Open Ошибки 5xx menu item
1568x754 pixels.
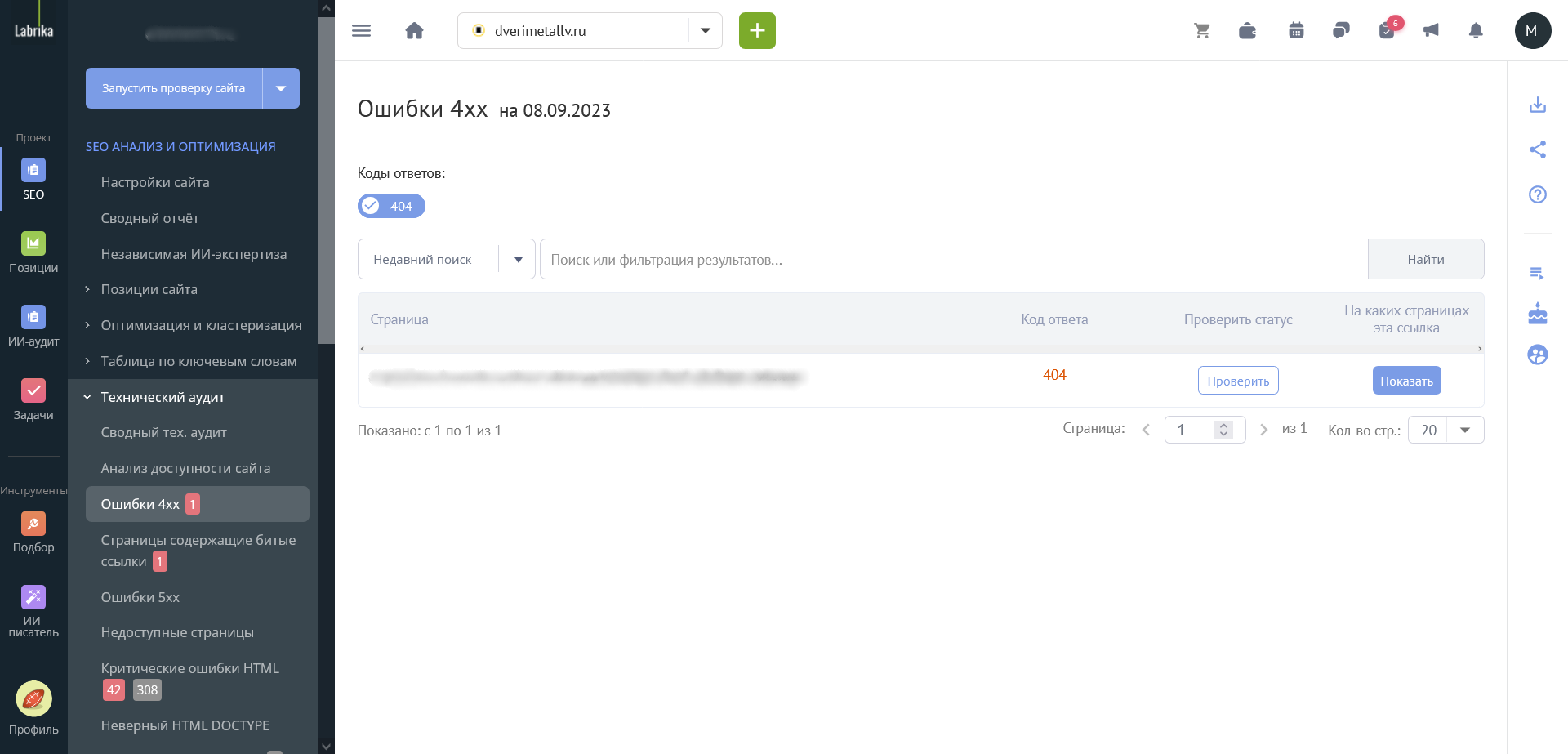click(x=140, y=597)
